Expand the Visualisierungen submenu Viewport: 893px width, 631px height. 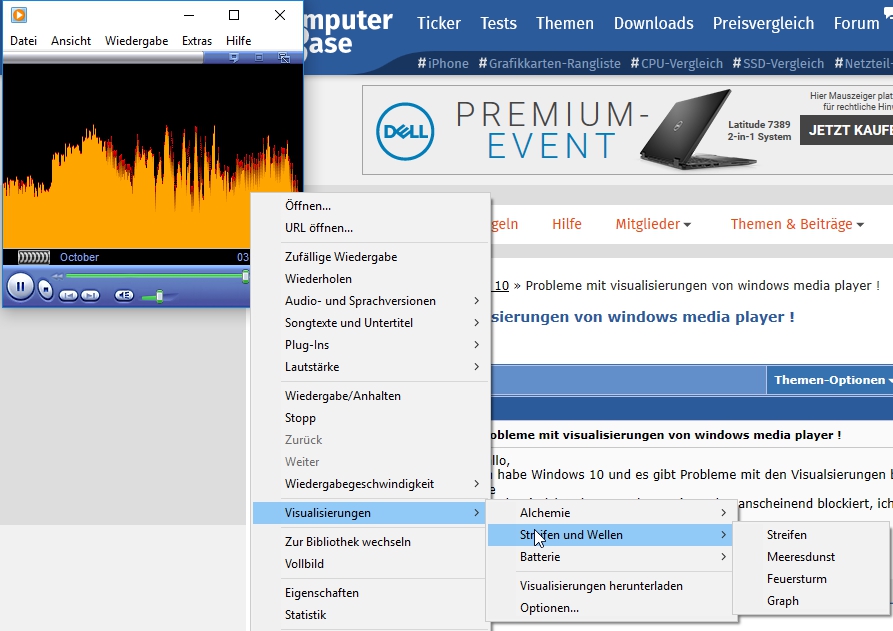coord(369,513)
